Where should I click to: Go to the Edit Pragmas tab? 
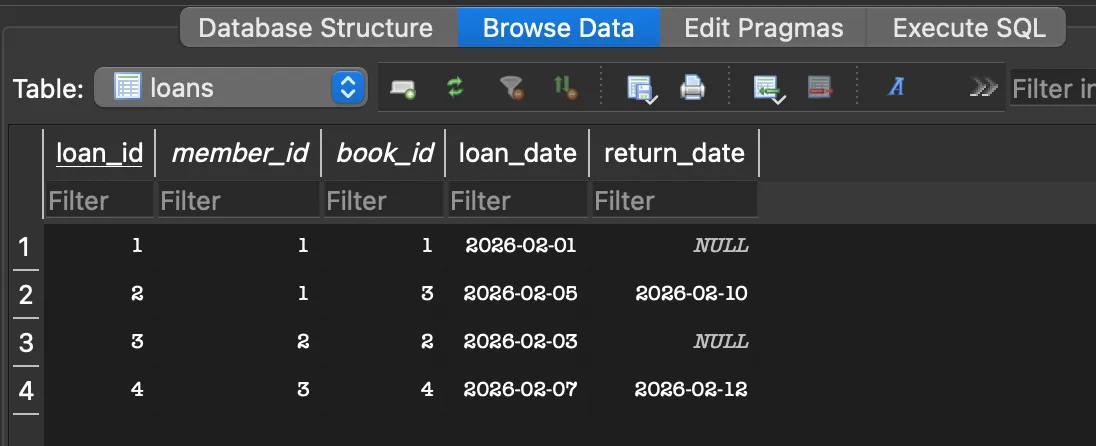click(764, 28)
